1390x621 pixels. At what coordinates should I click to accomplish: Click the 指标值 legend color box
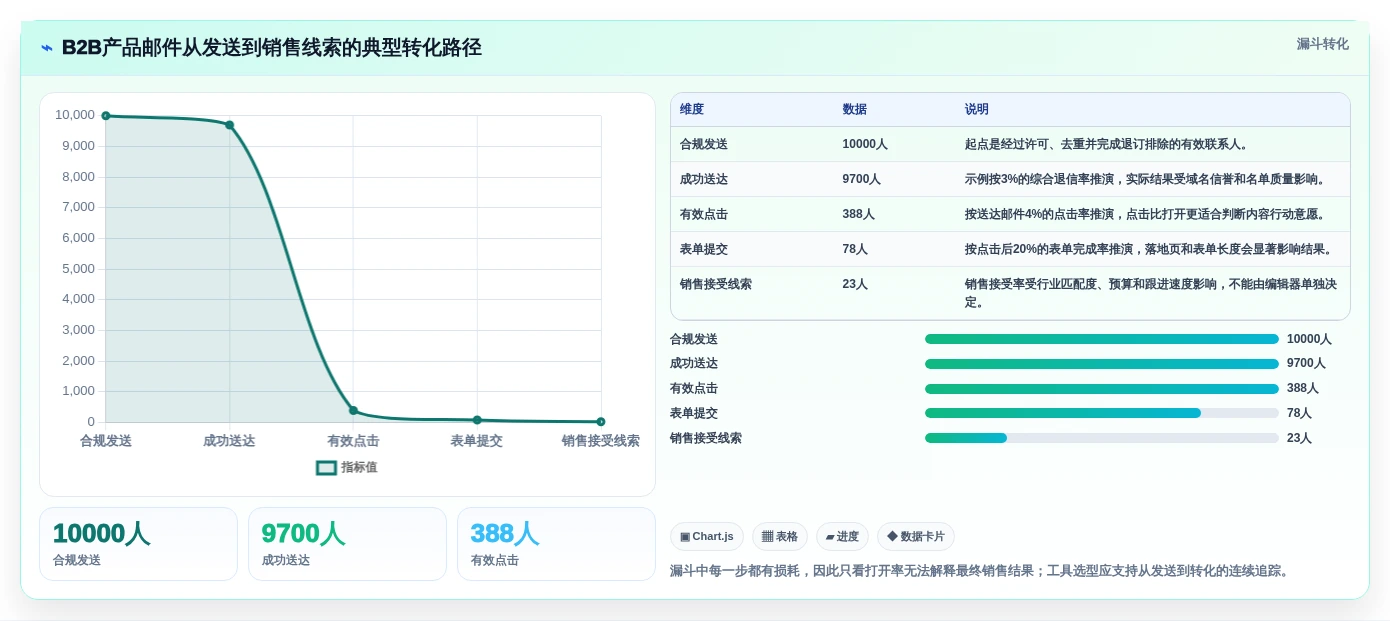(x=326, y=467)
